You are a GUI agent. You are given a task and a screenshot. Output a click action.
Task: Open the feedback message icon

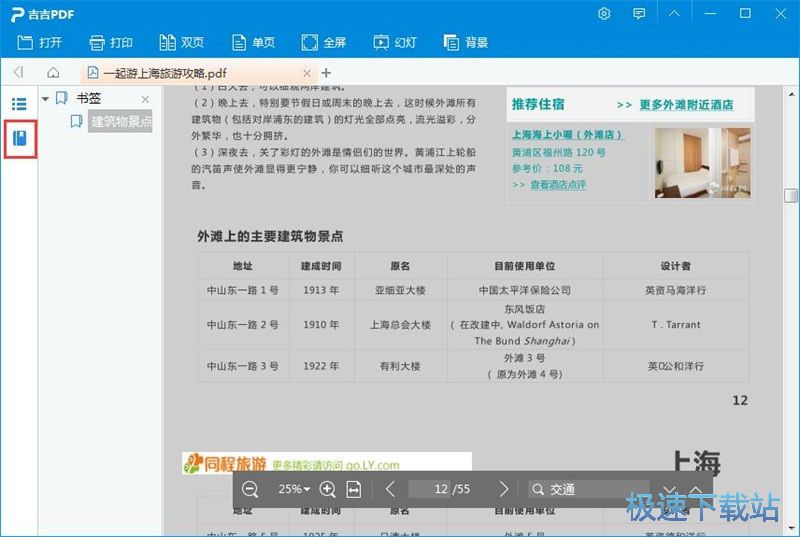click(639, 14)
